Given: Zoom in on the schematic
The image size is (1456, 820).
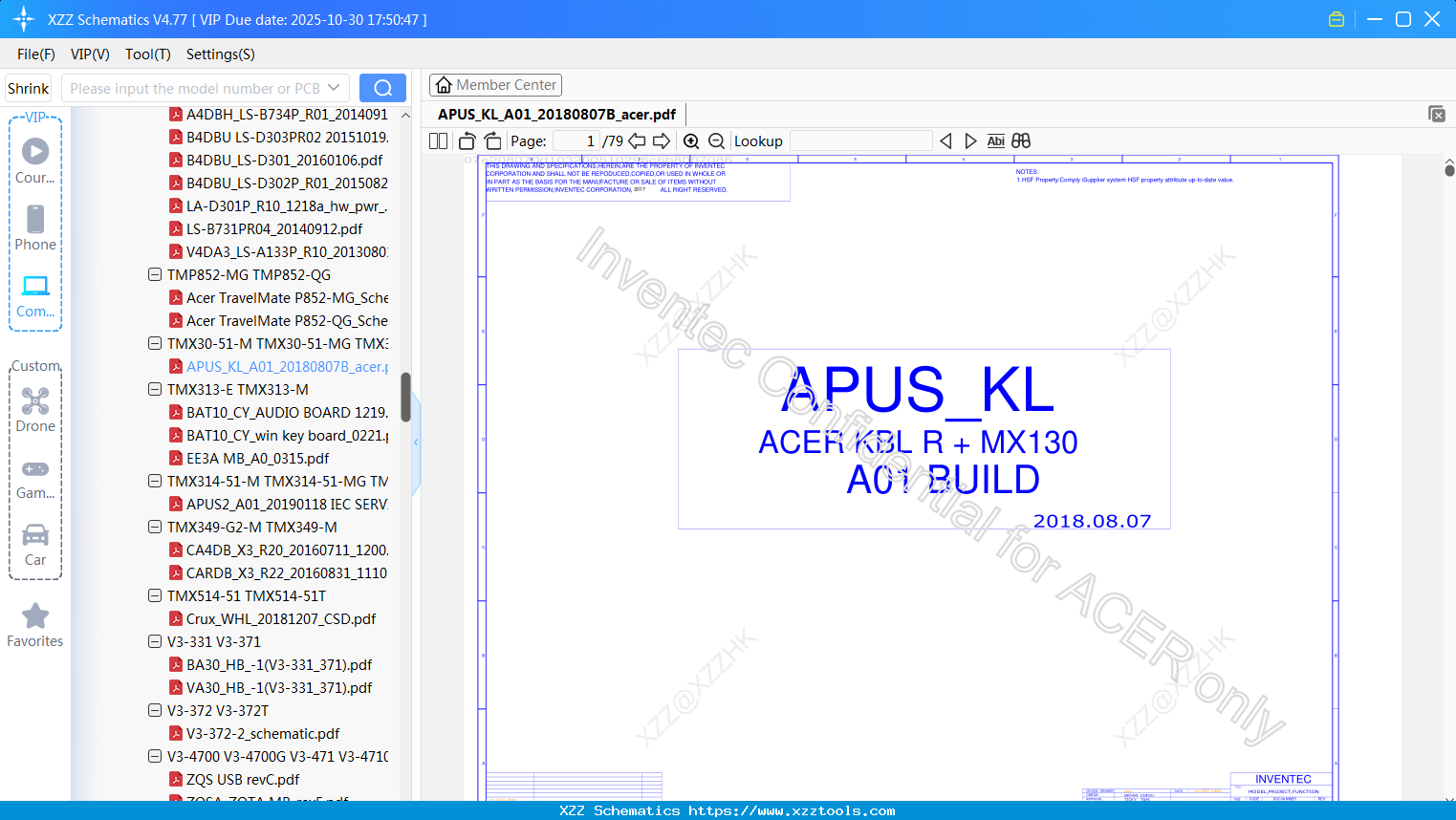Looking at the screenshot, I should pos(691,141).
